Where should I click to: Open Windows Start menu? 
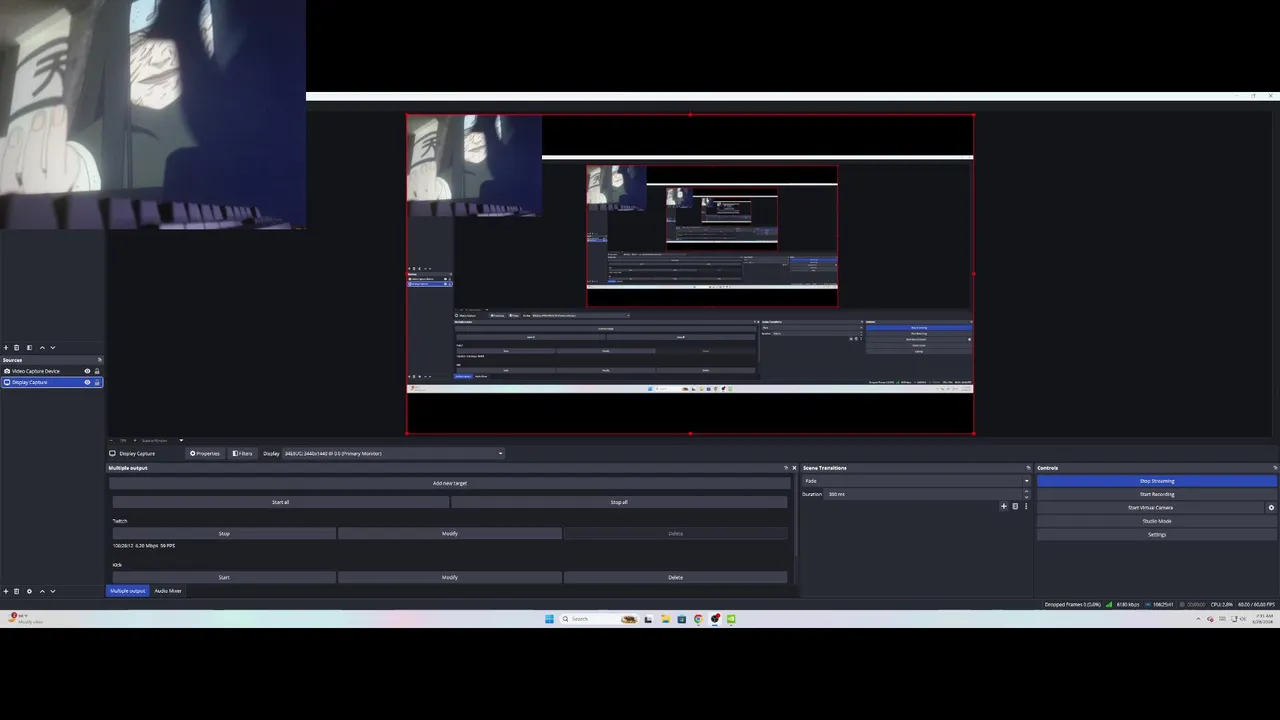click(549, 619)
